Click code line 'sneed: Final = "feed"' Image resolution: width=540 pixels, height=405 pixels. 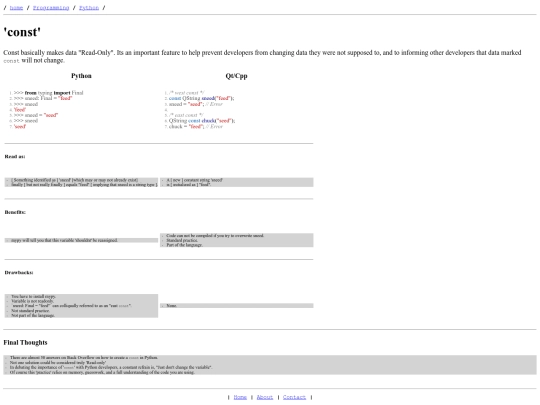pos(43,98)
